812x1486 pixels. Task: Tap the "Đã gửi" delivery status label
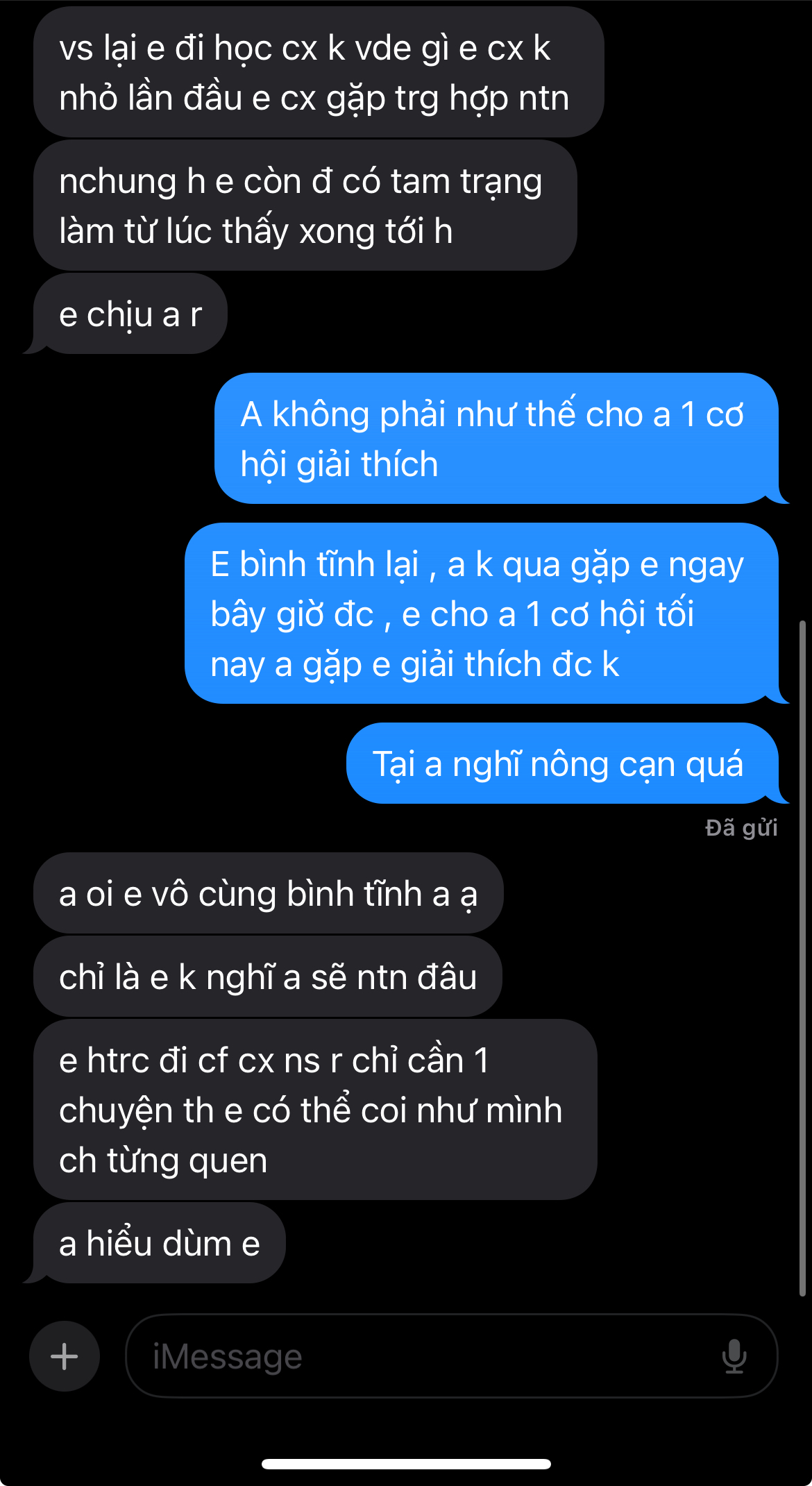(741, 828)
